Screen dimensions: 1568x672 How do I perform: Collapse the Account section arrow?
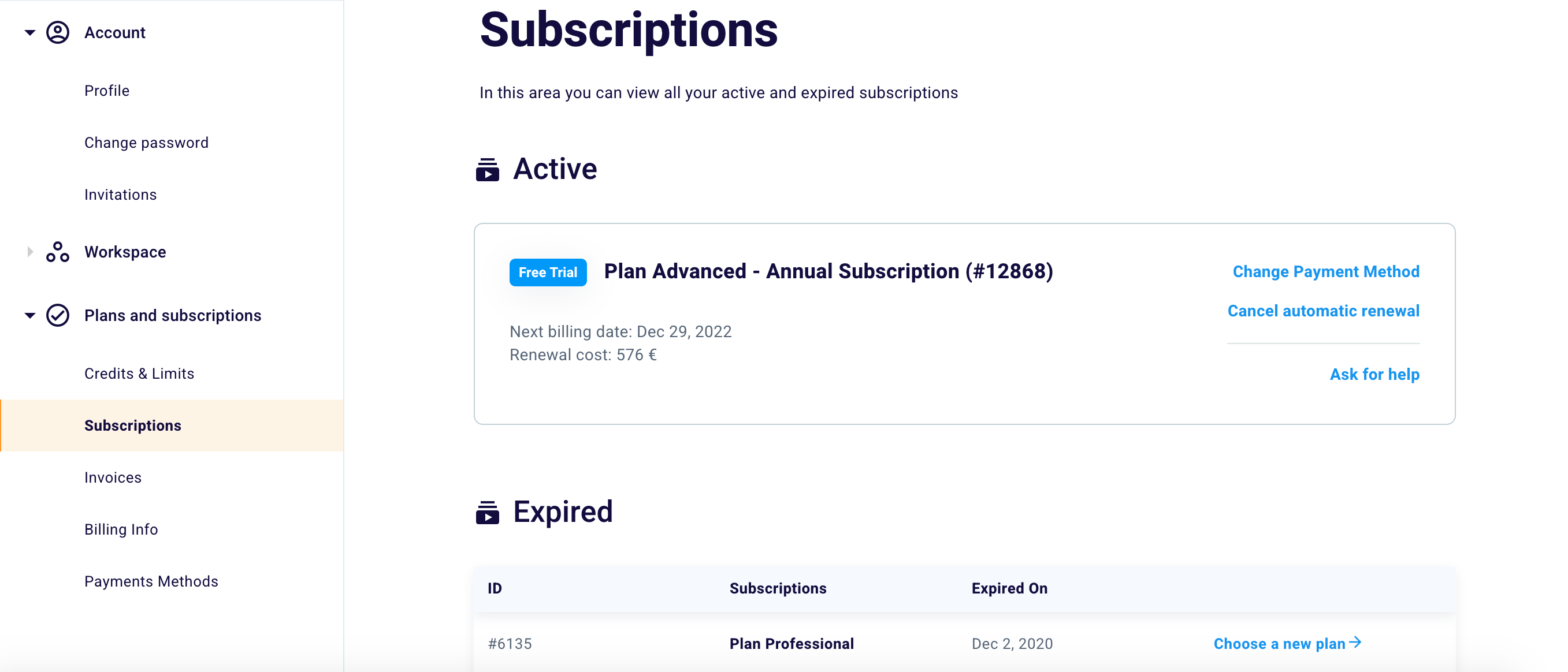[x=30, y=33]
